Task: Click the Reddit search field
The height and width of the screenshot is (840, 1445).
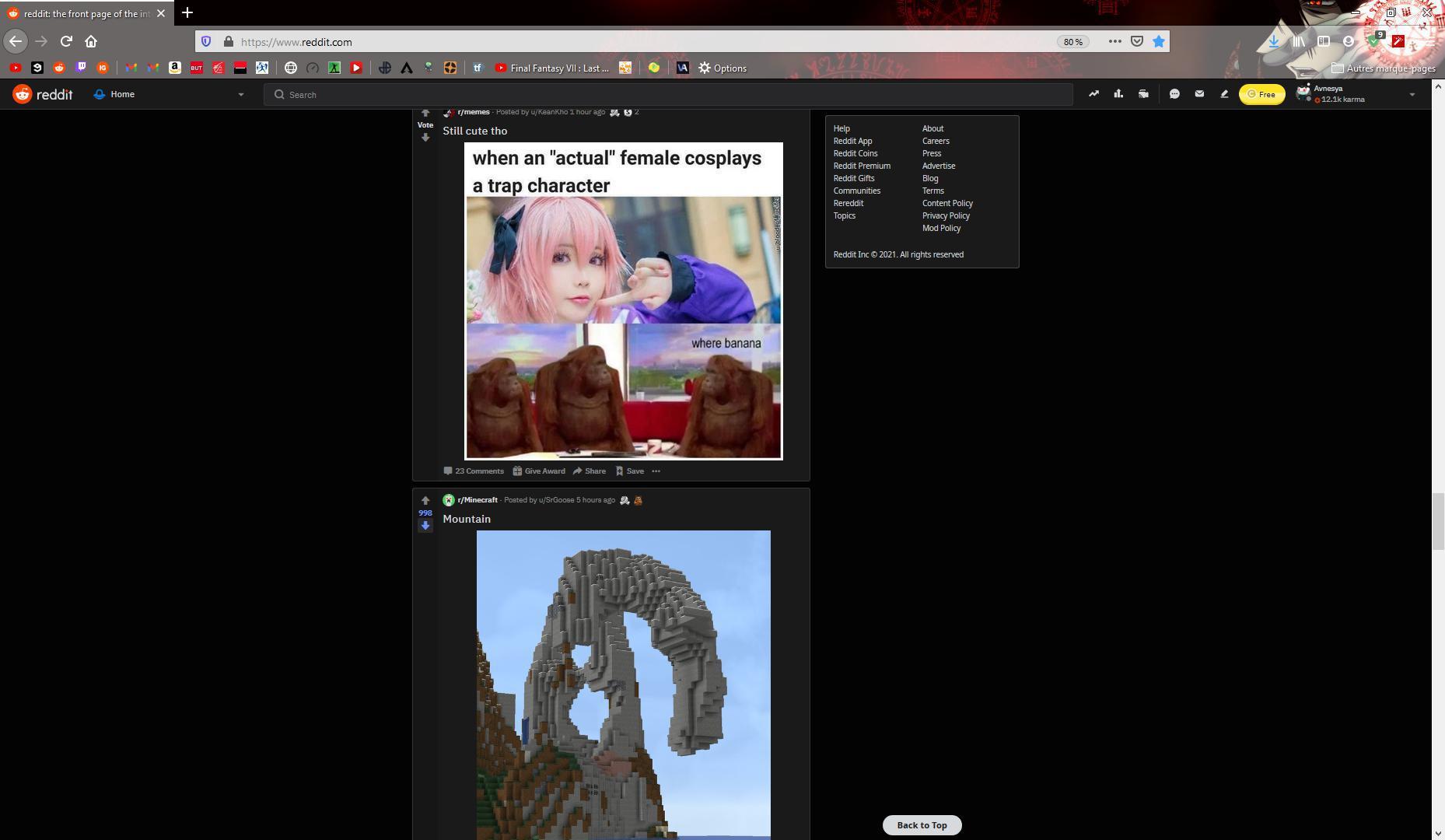Action: click(669, 95)
